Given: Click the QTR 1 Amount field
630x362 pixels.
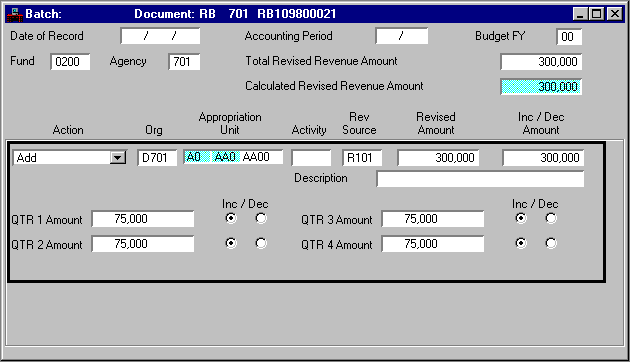Looking at the screenshot, I should click(x=143, y=219).
